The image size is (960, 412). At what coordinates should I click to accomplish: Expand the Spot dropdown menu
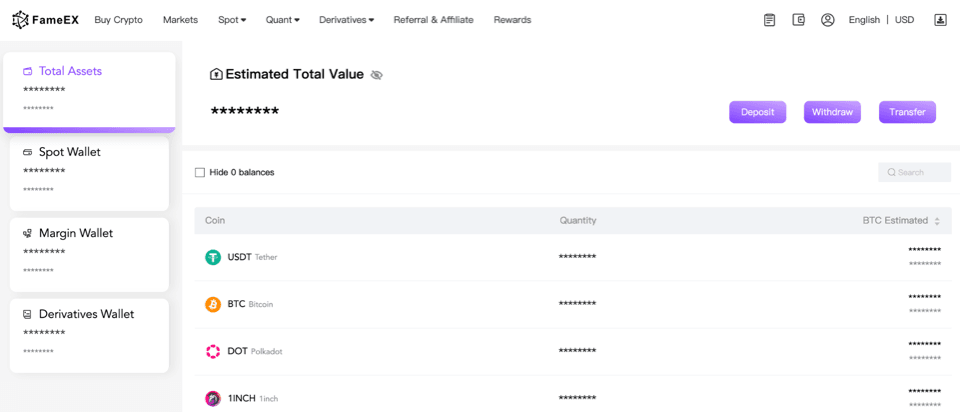(232, 20)
